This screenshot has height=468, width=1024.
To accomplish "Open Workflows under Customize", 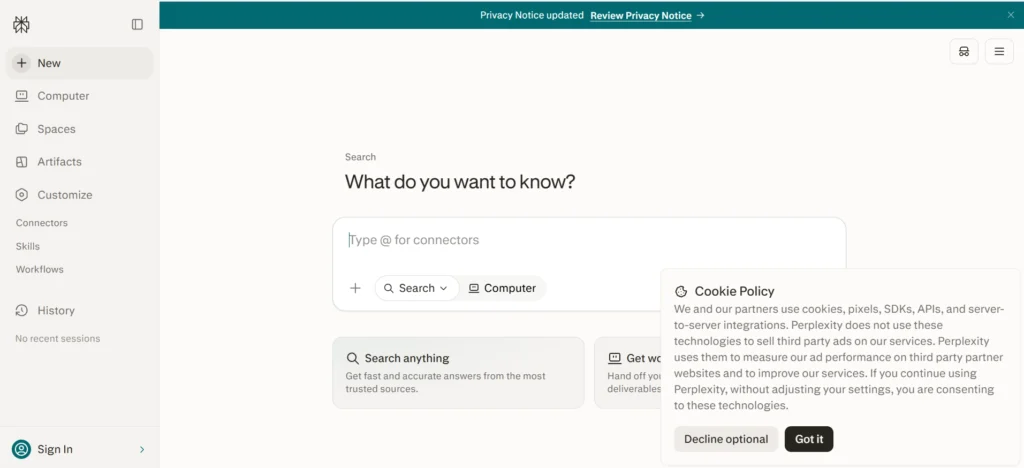I will pyautogui.click(x=40, y=269).
